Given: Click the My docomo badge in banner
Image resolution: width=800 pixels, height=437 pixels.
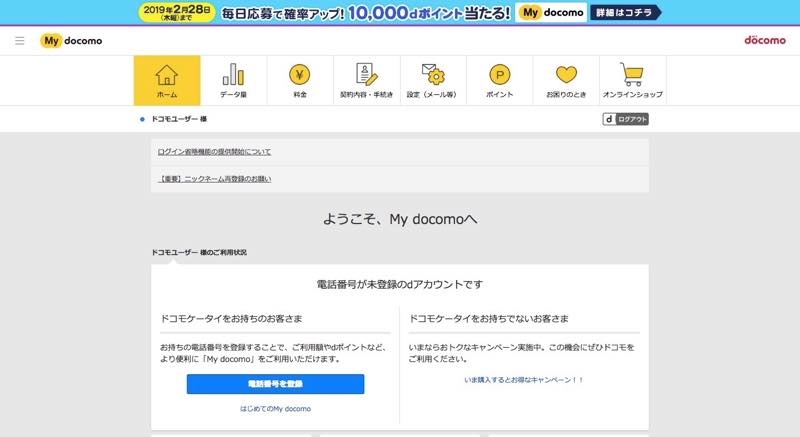Looking at the screenshot, I should (x=551, y=13).
